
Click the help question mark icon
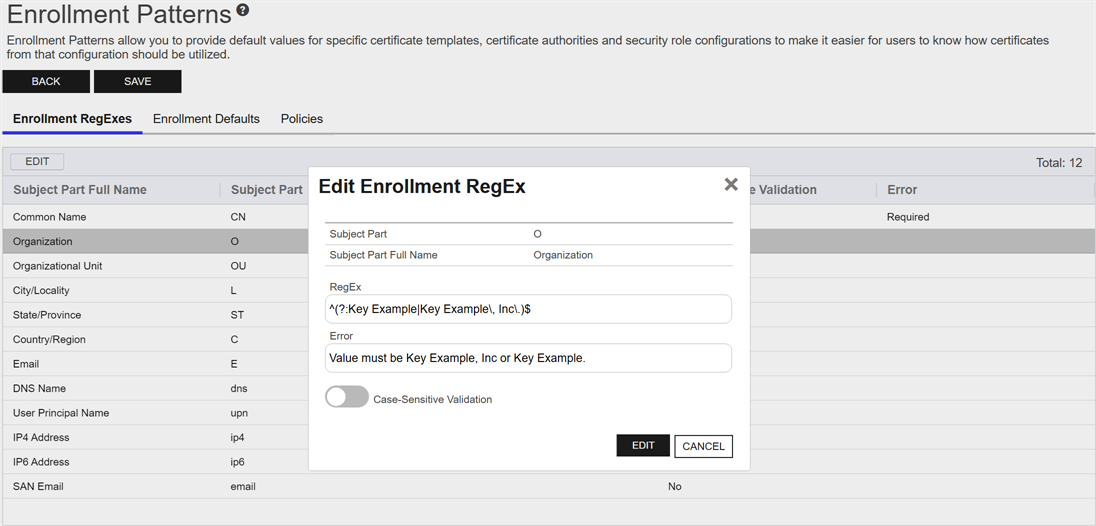point(243,11)
